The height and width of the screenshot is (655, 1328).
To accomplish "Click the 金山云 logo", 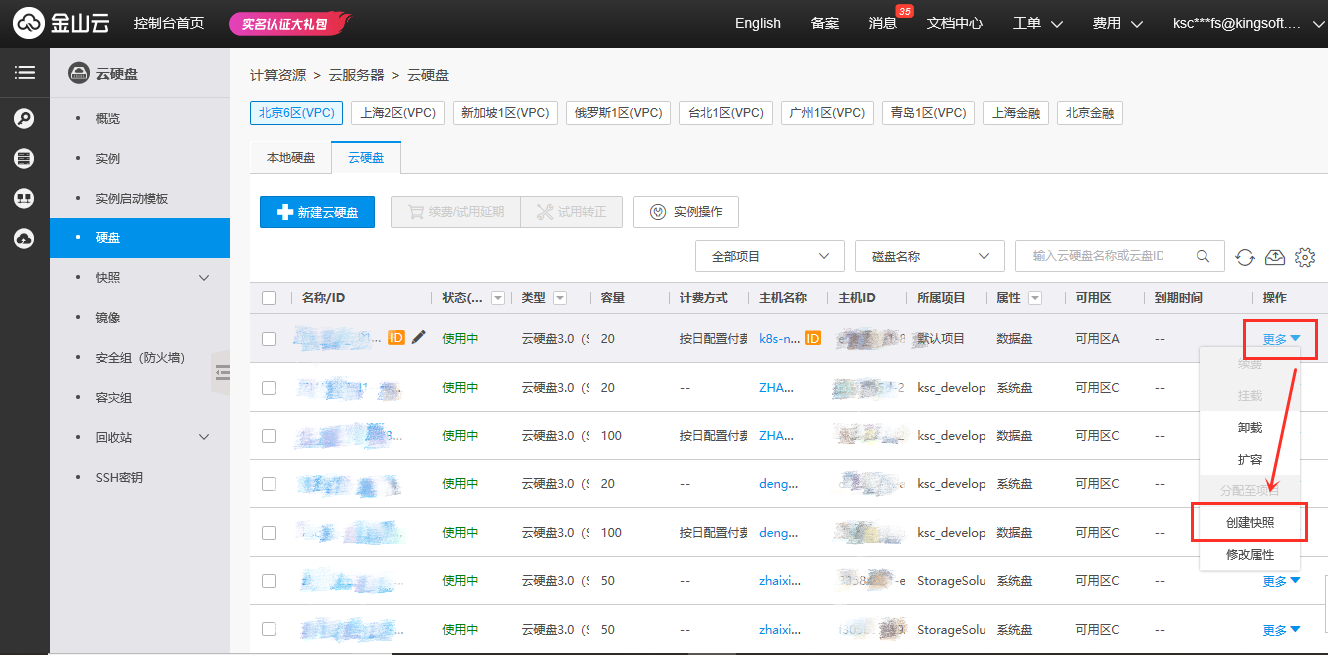I will 61,23.
